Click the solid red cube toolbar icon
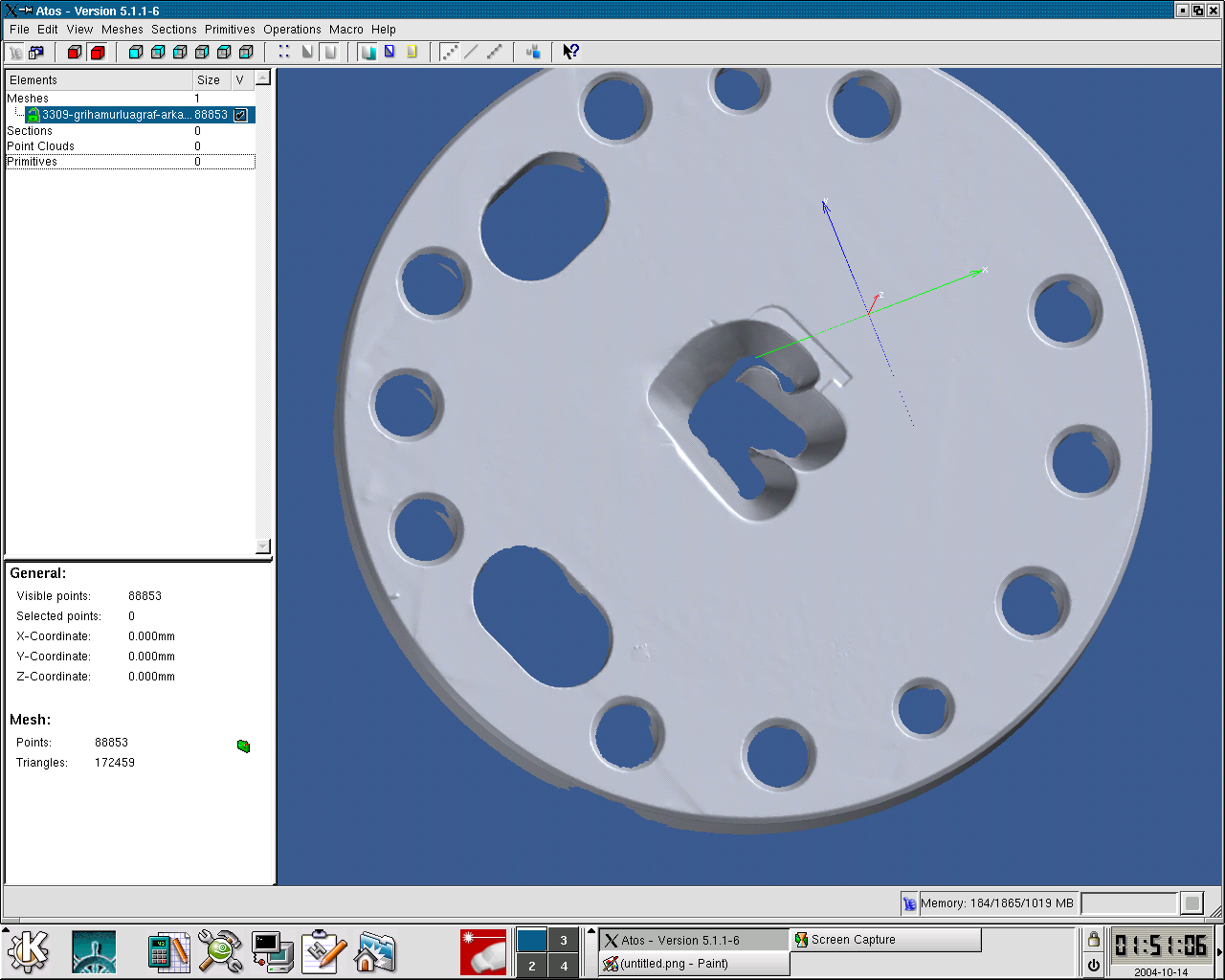This screenshot has height=980, width=1225. [97, 52]
